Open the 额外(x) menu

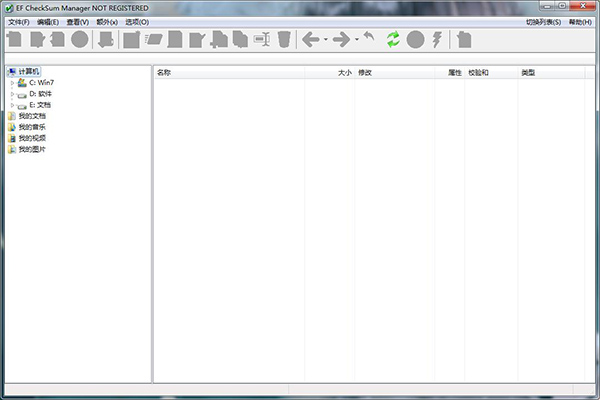[x=107, y=22]
